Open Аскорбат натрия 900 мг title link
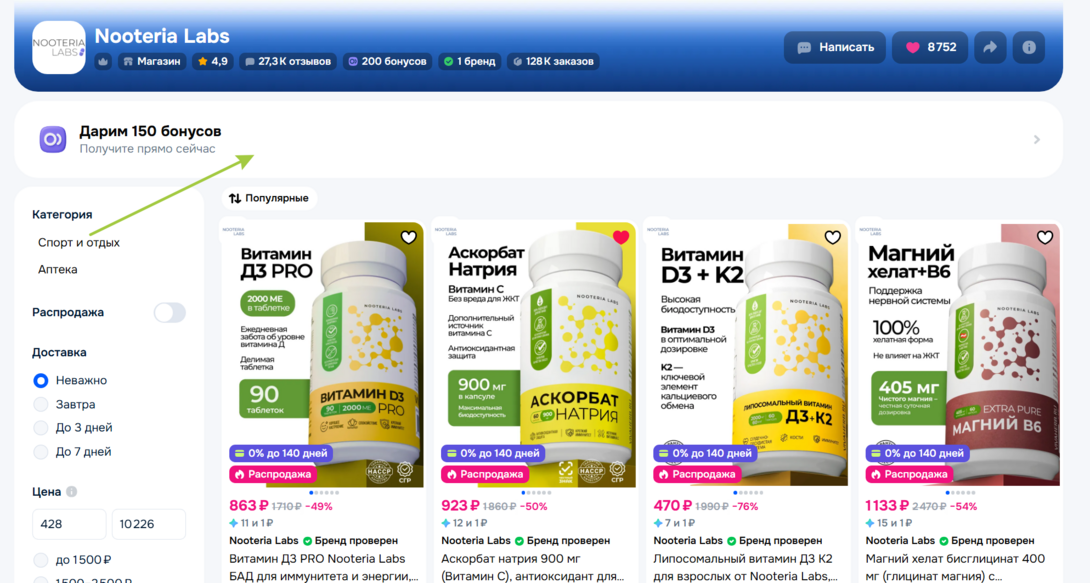The image size is (1090, 583). pyautogui.click(x=534, y=567)
